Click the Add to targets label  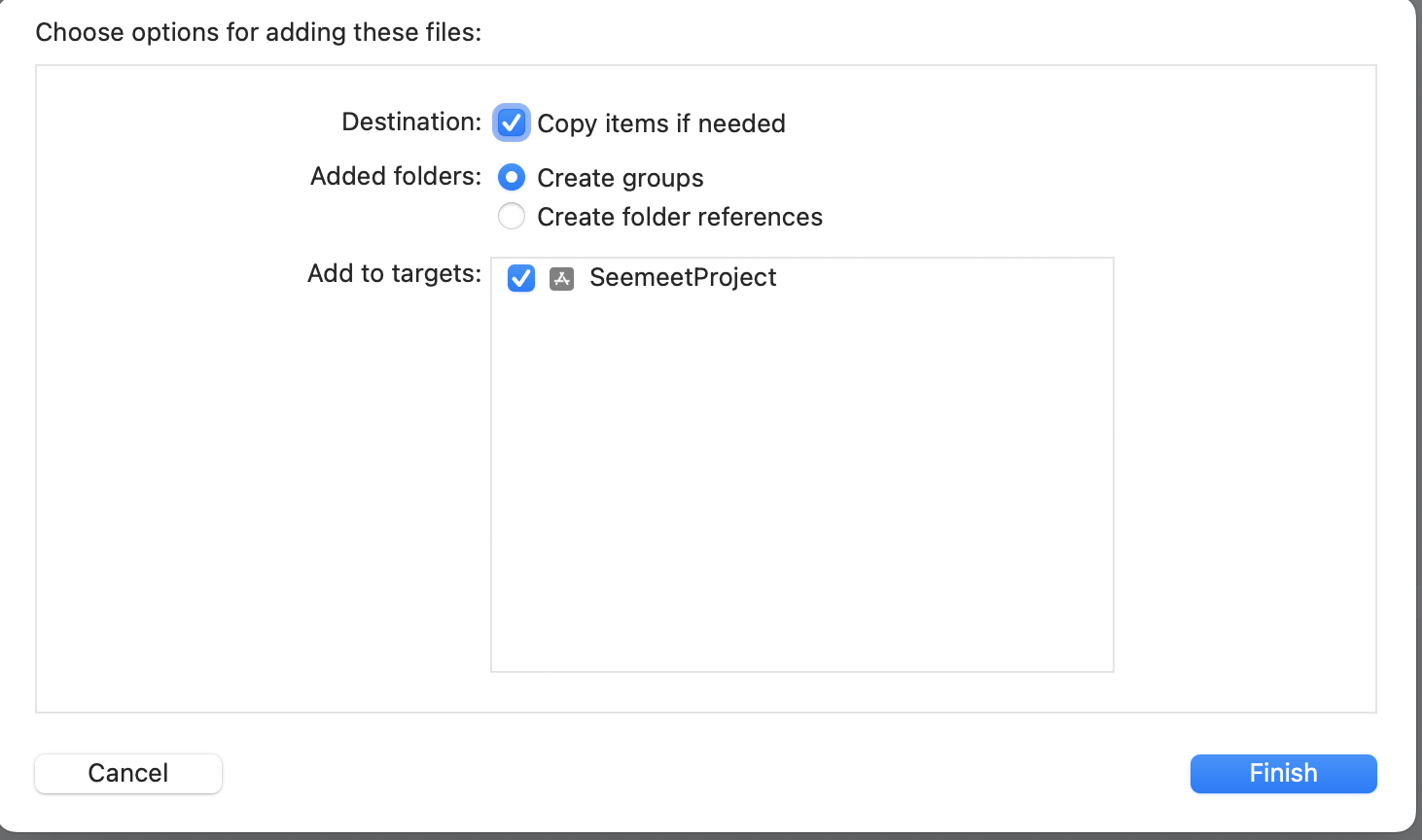(x=394, y=273)
